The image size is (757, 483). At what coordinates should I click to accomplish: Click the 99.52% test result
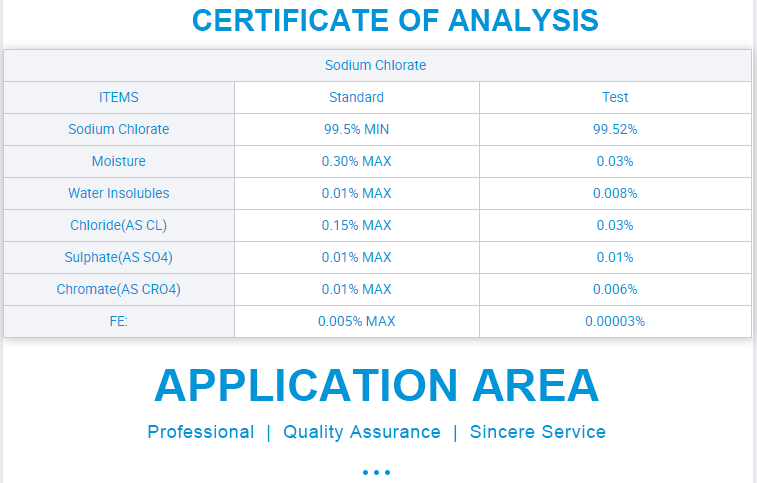[x=615, y=129]
